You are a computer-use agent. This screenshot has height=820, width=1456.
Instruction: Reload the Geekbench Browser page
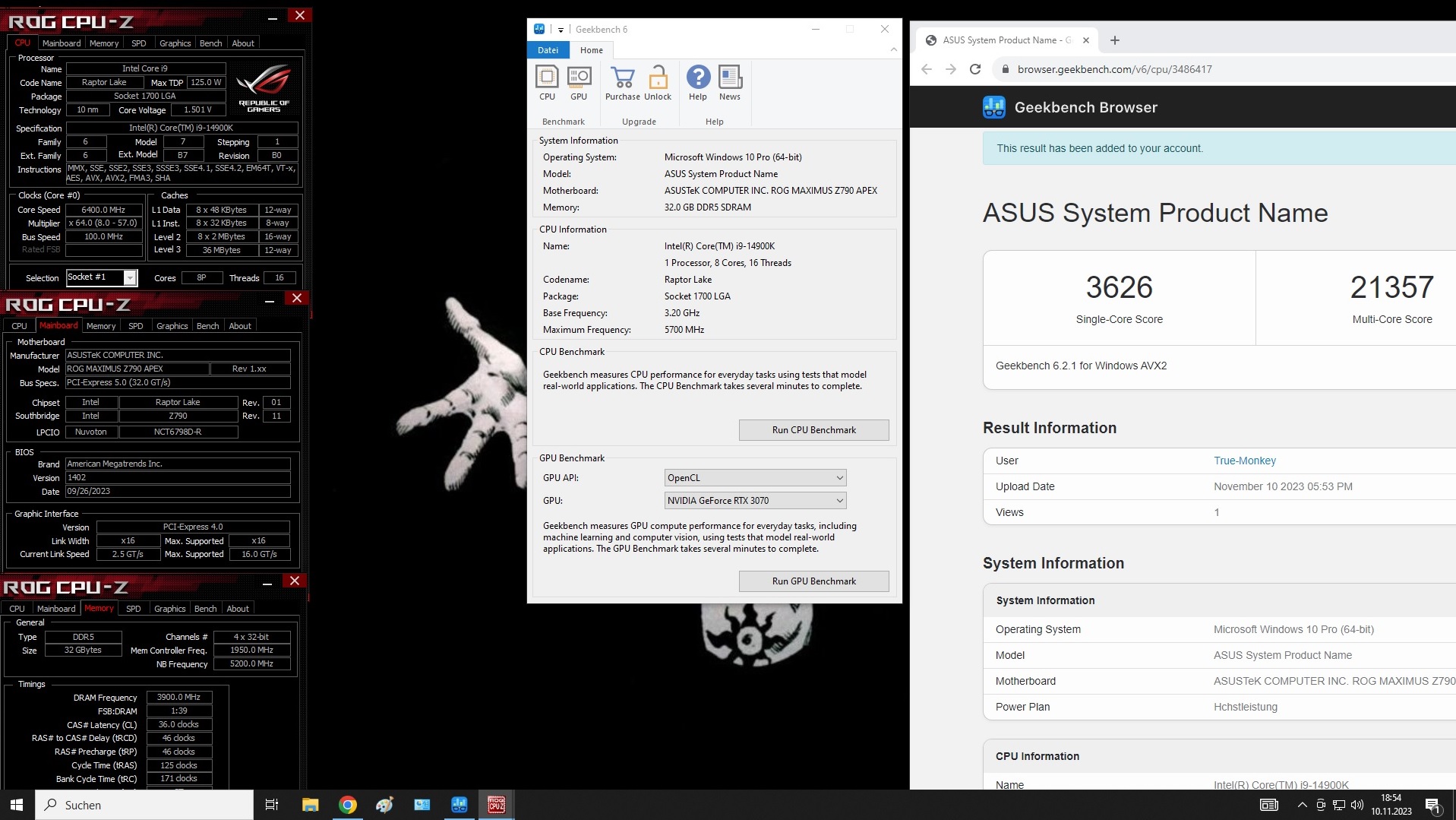[x=975, y=69]
